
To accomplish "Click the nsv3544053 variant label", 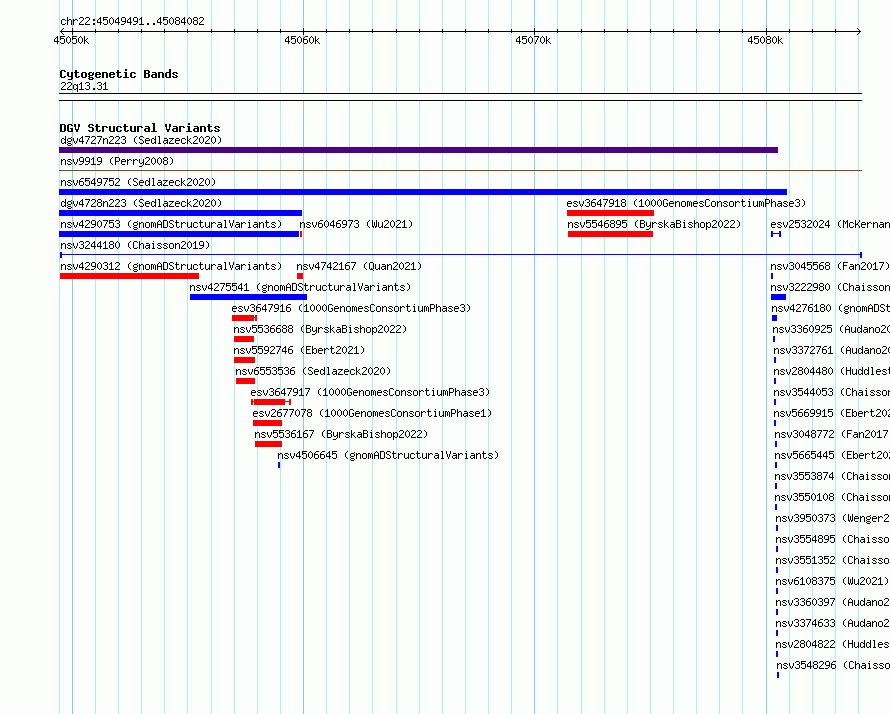I will 832,392.
